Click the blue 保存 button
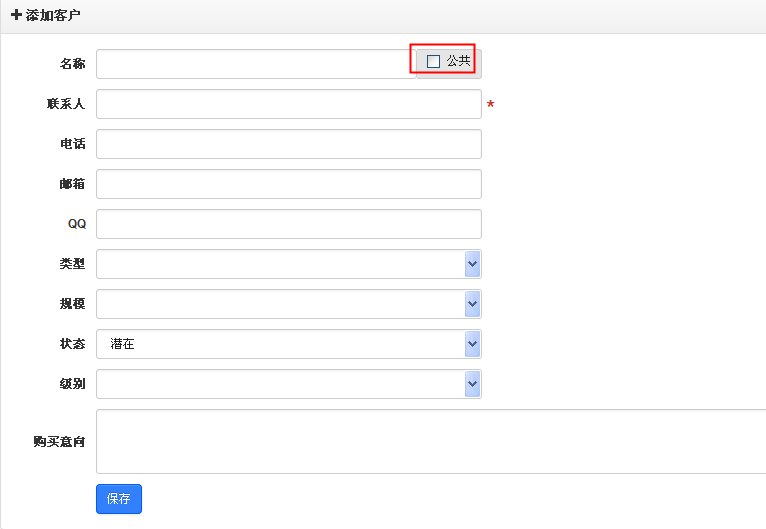Image resolution: width=766 pixels, height=529 pixels. click(119, 499)
